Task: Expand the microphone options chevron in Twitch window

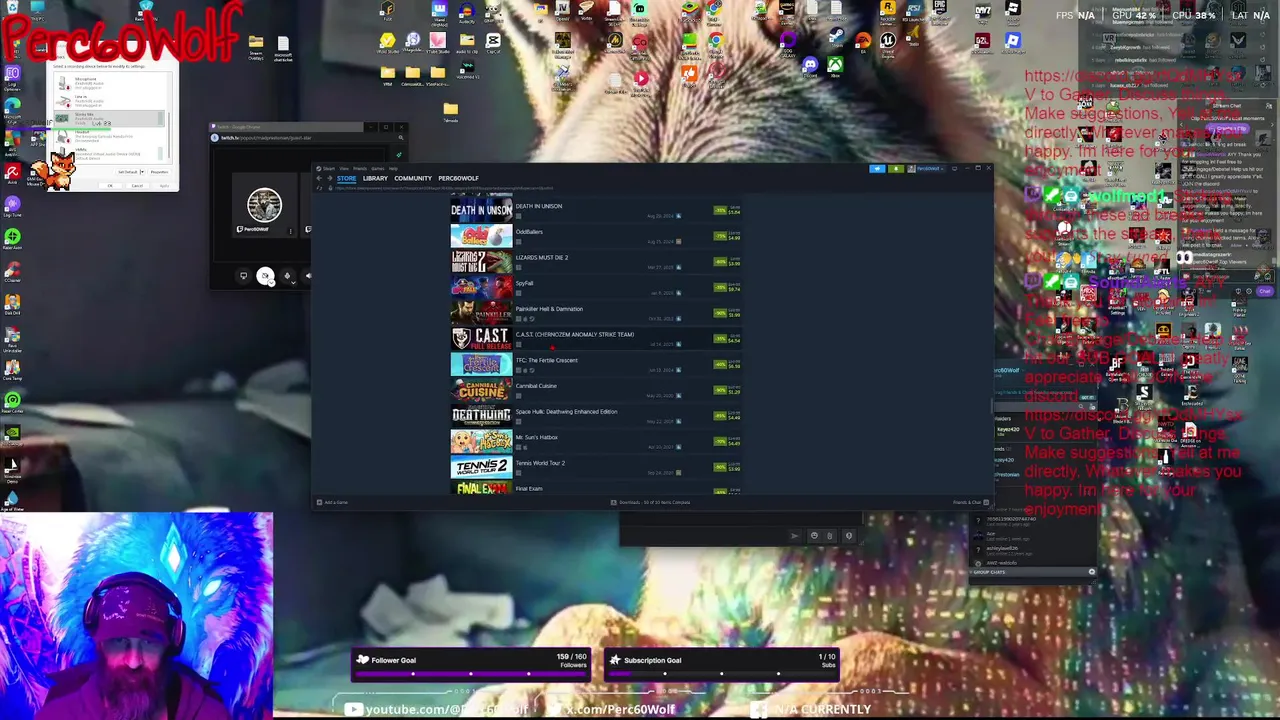Action: pyautogui.click(x=294, y=282)
